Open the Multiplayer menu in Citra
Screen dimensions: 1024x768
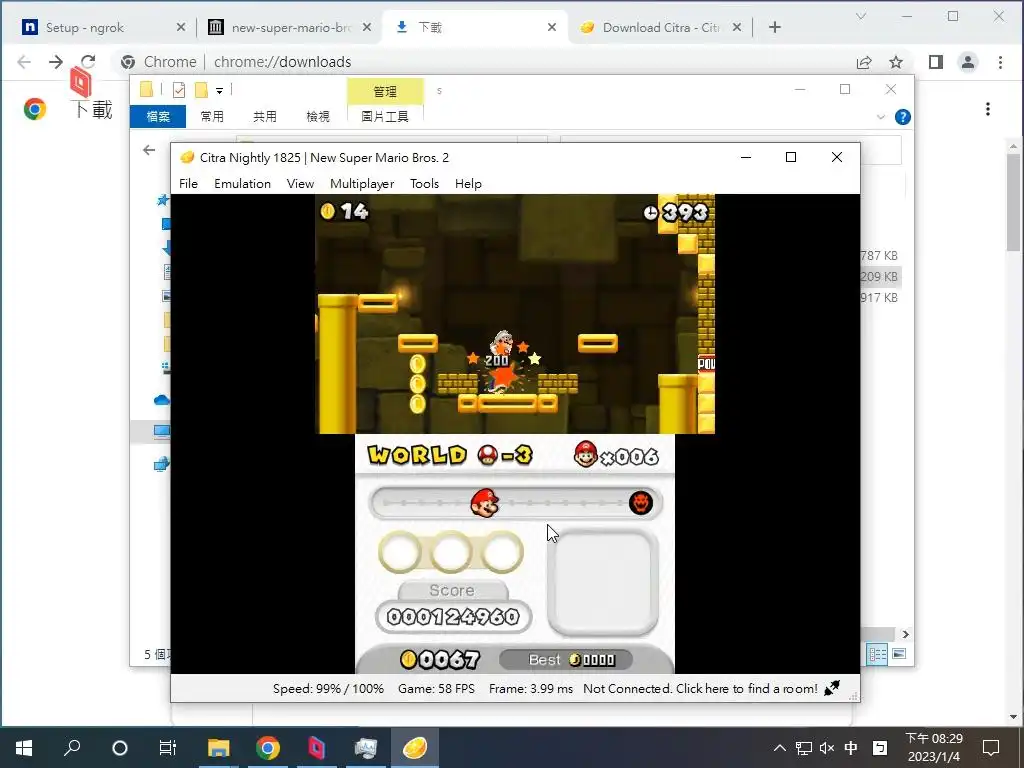[362, 184]
